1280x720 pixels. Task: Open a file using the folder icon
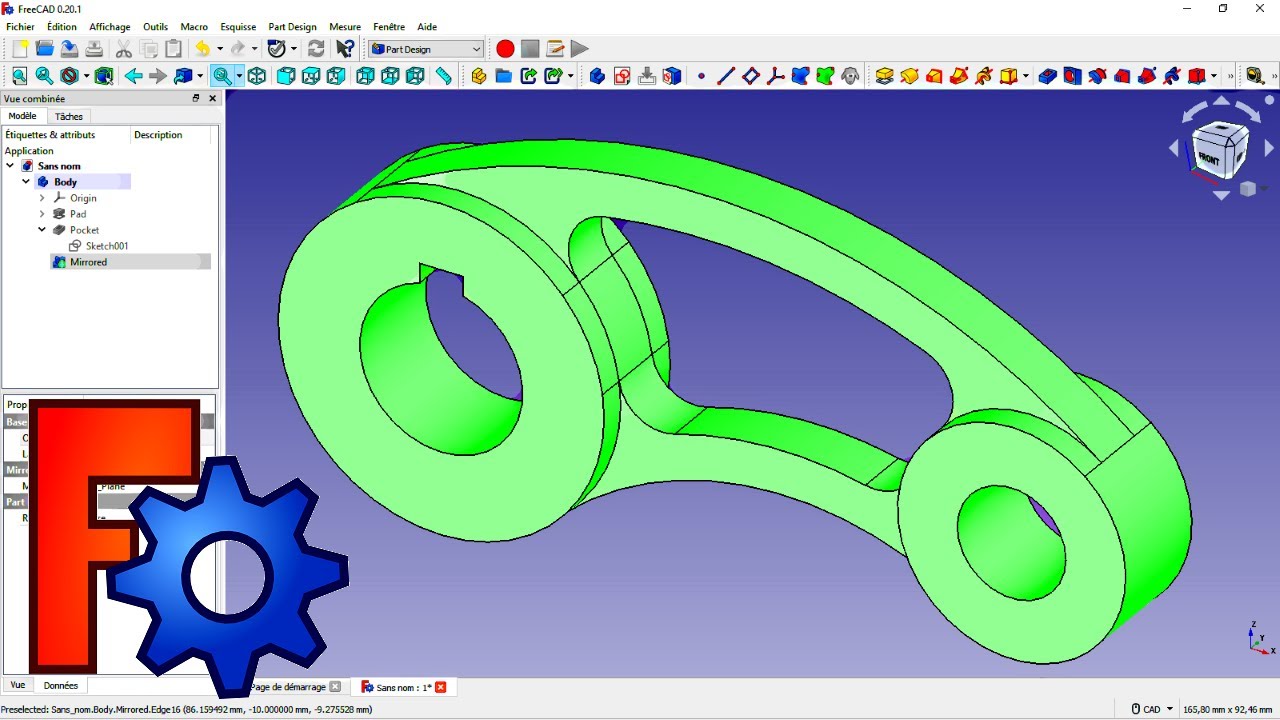pos(45,49)
